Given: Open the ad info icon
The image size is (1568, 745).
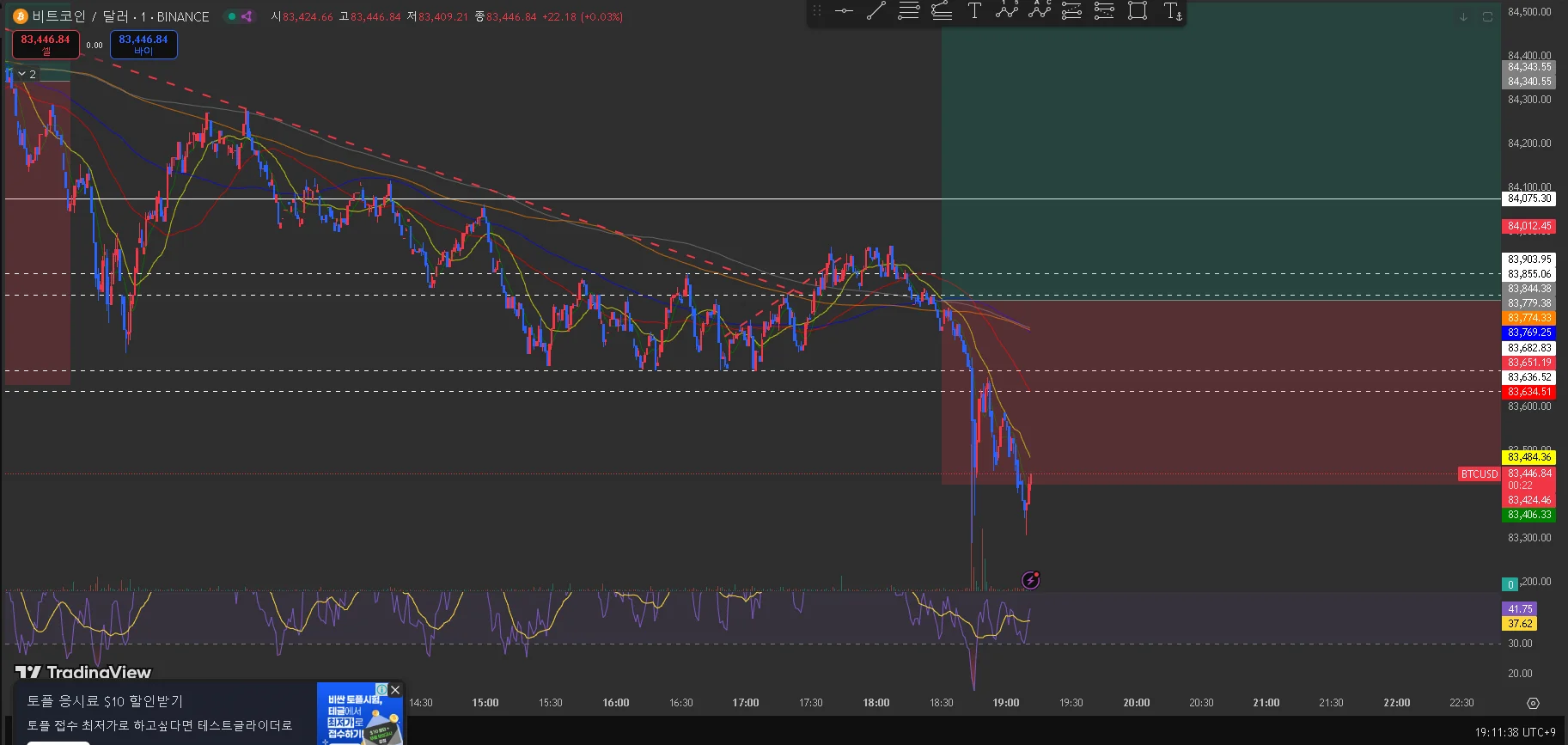Looking at the screenshot, I should 381,689.
